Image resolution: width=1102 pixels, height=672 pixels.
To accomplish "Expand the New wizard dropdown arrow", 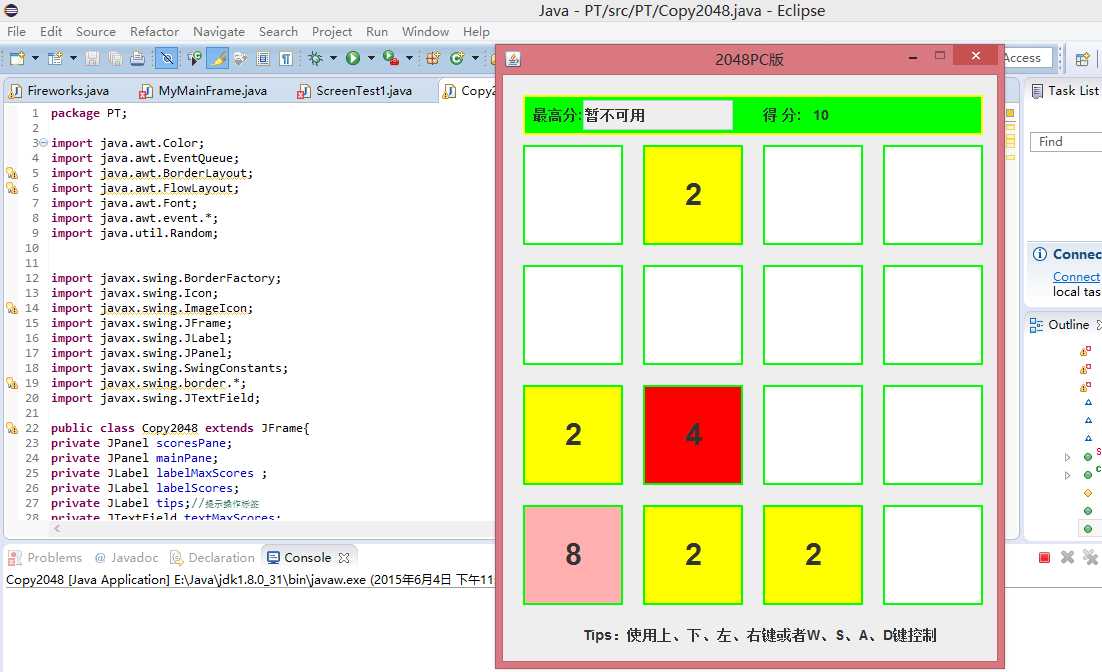I will pyautogui.click(x=34, y=58).
